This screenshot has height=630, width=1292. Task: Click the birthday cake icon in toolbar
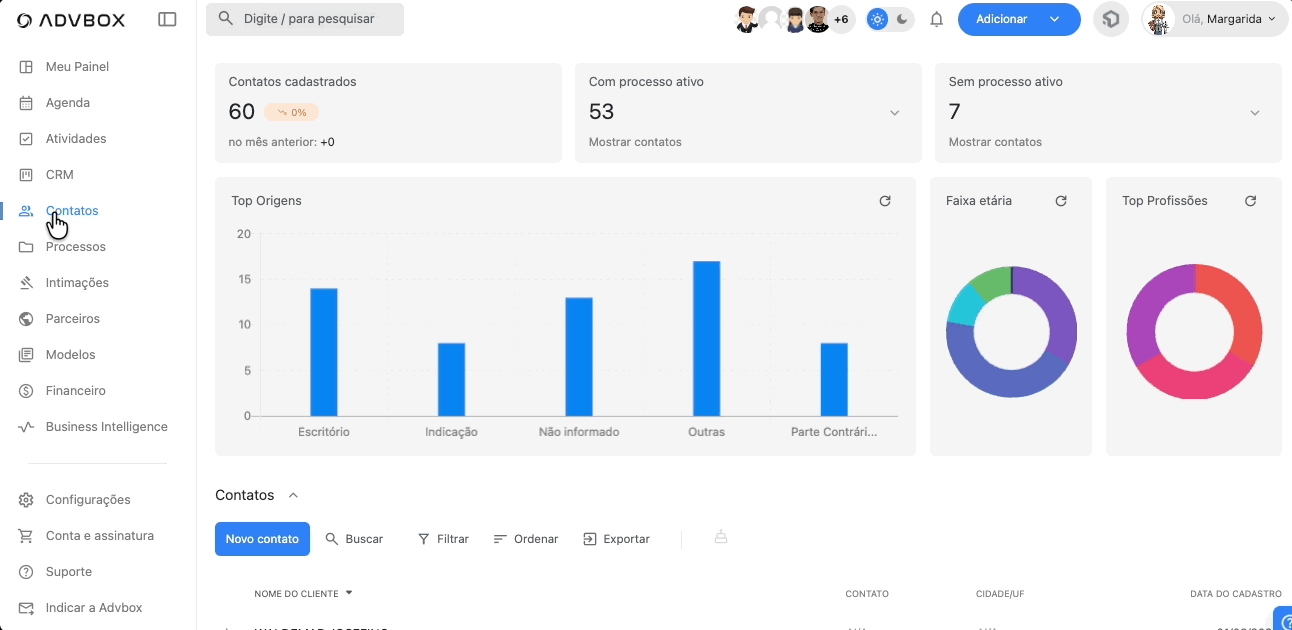[x=720, y=538]
